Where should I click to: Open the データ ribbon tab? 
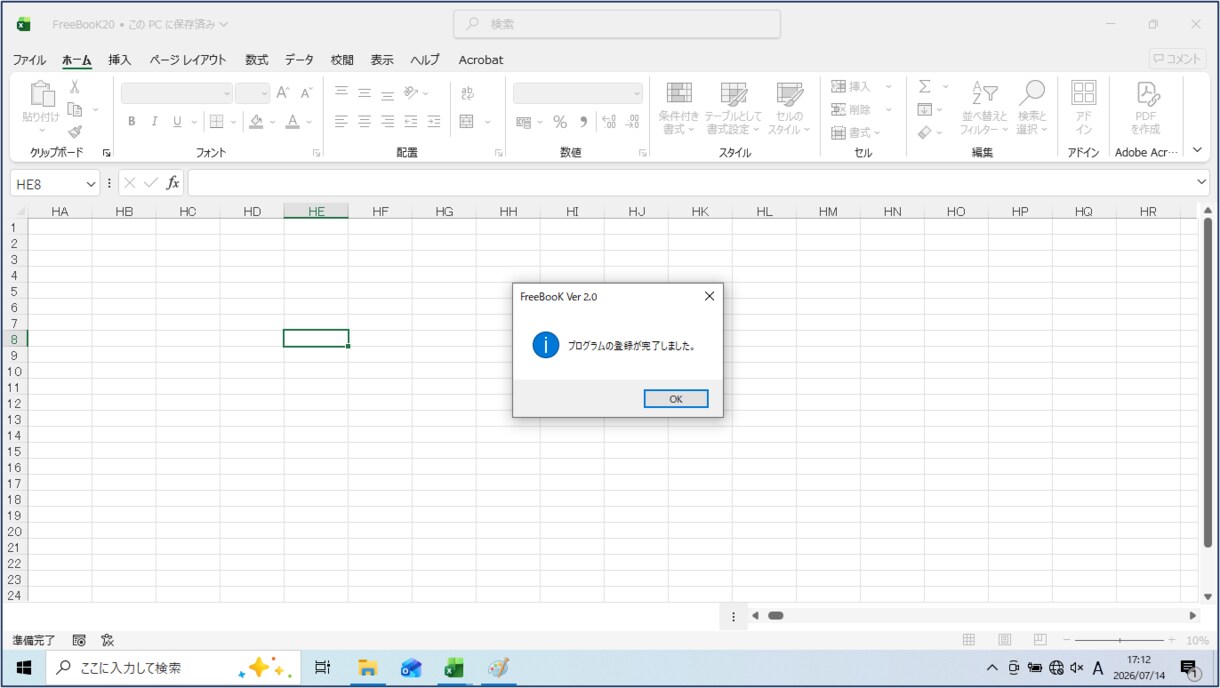pos(299,60)
